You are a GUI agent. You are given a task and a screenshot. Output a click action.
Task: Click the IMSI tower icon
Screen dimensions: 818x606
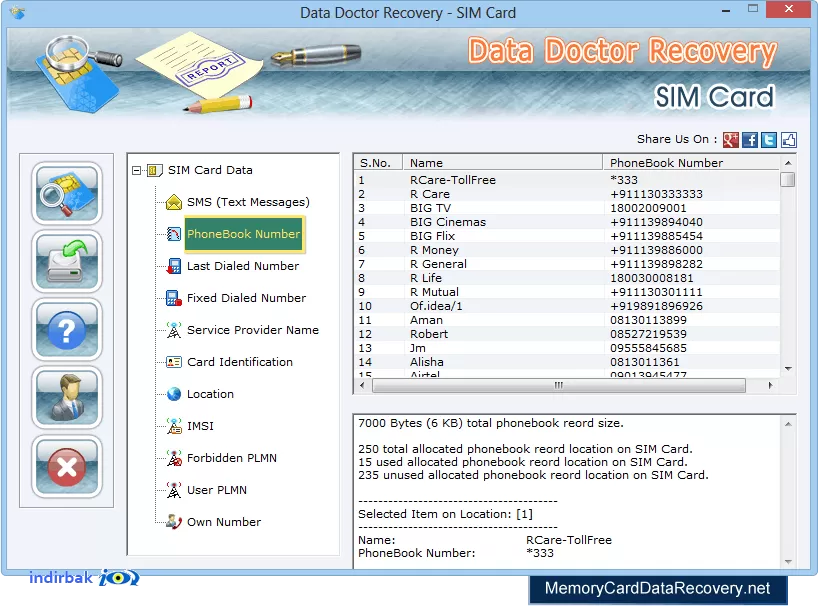click(174, 426)
